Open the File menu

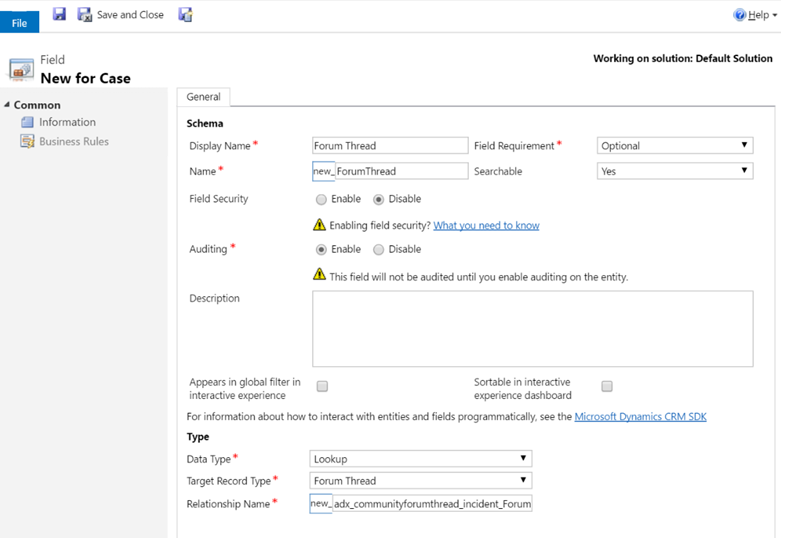coord(19,23)
